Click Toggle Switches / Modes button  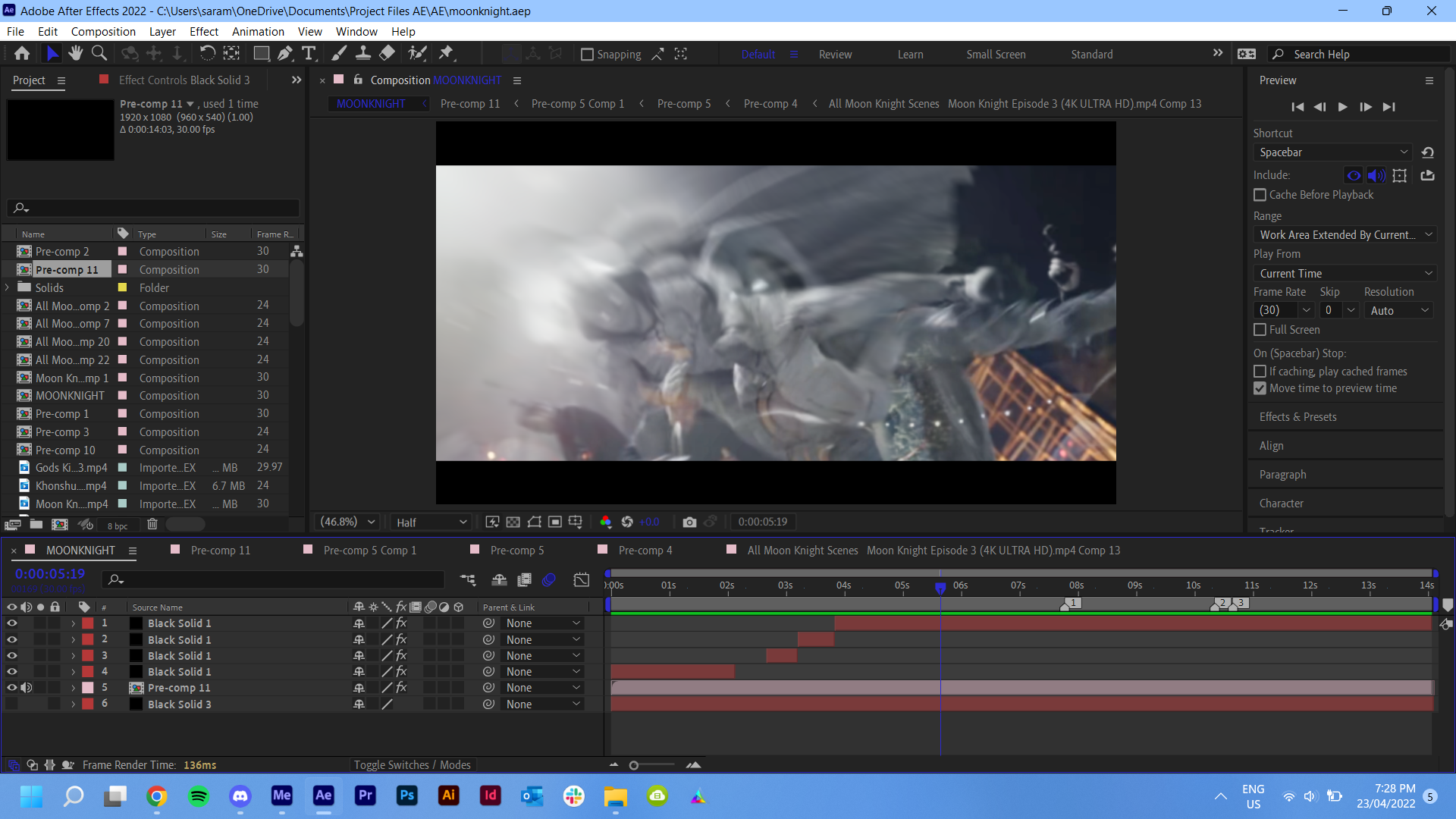(413, 764)
